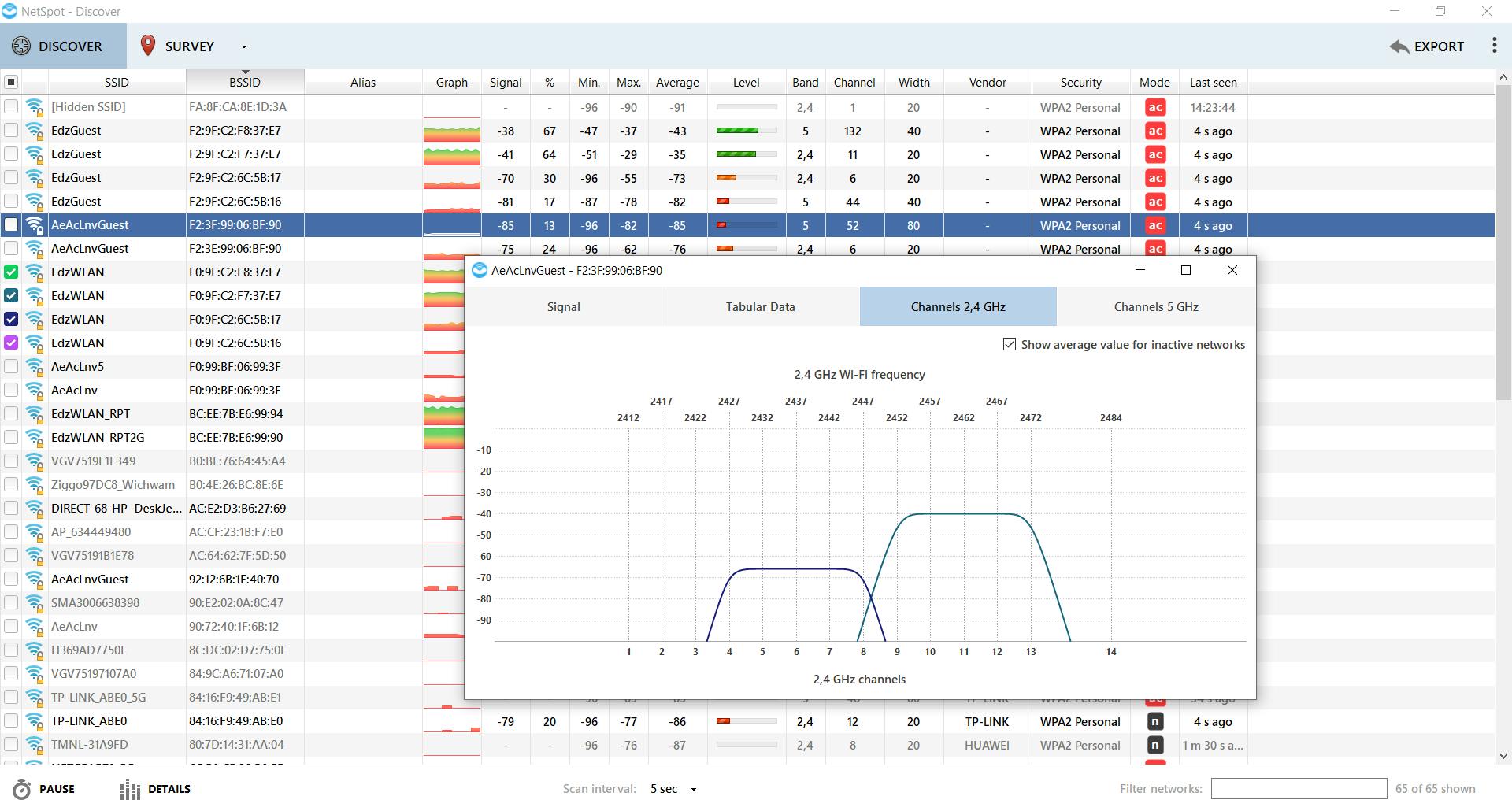Click Wi-Fi icon of SMA3006638398 network
The width and height of the screenshot is (1512, 811).
pyautogui.click(x=35, y=603)
